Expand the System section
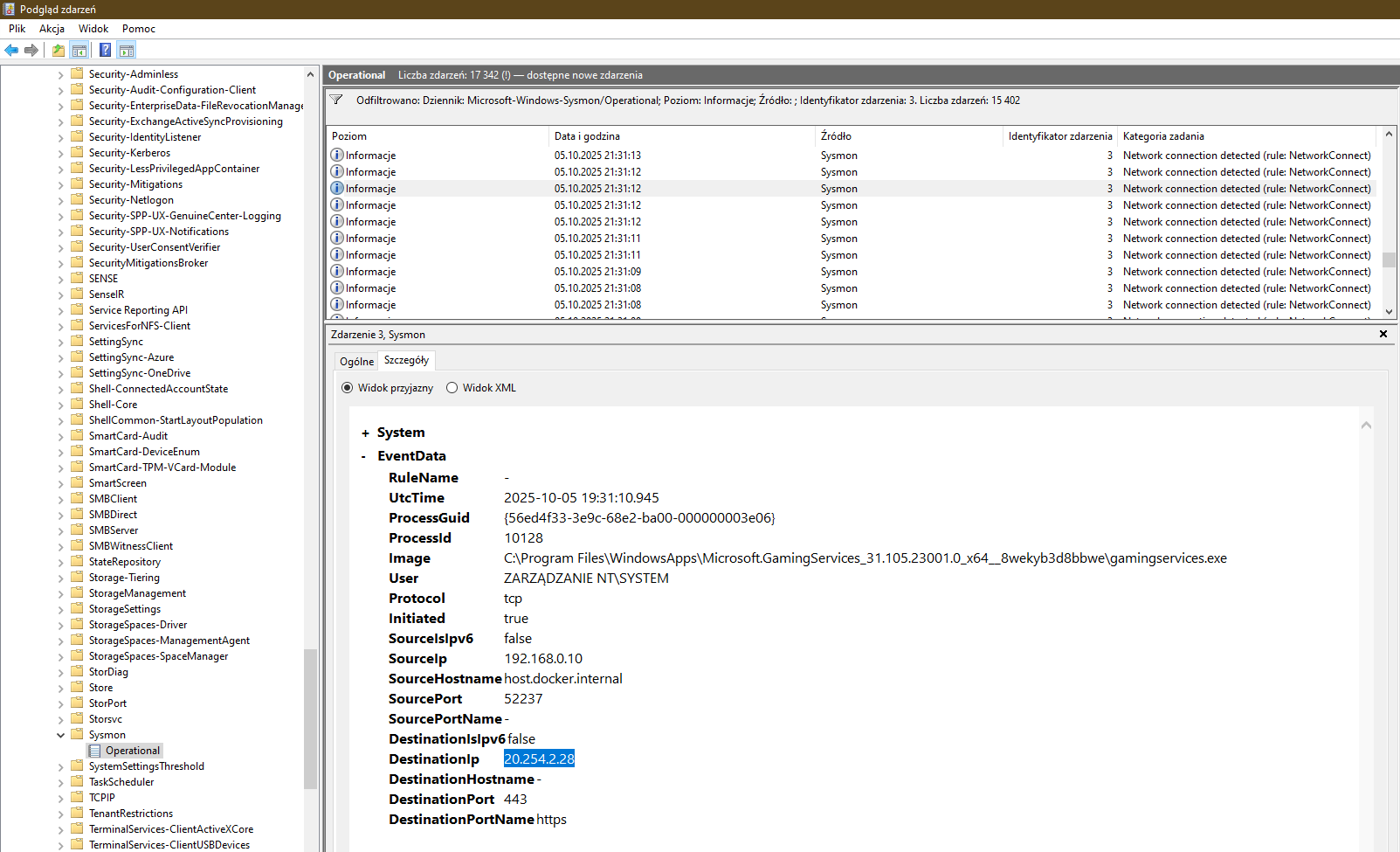This screenshot has width=1400, height=852. click(x=365, y=433)
